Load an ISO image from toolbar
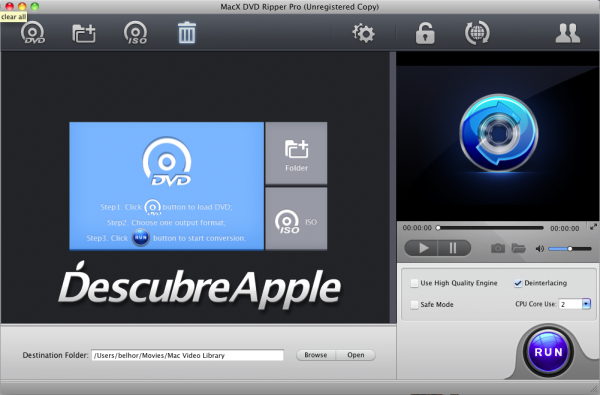The width and height of the screenshot is (600, 395). (x=135, y=33)
